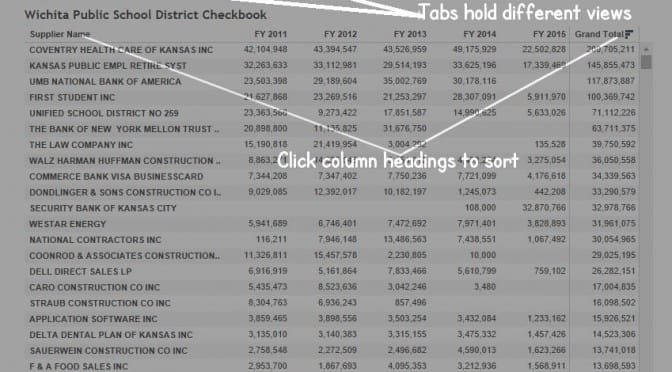Click the Grand Total column heading
This screenshot has height=372, width=672.
(599, 34)
